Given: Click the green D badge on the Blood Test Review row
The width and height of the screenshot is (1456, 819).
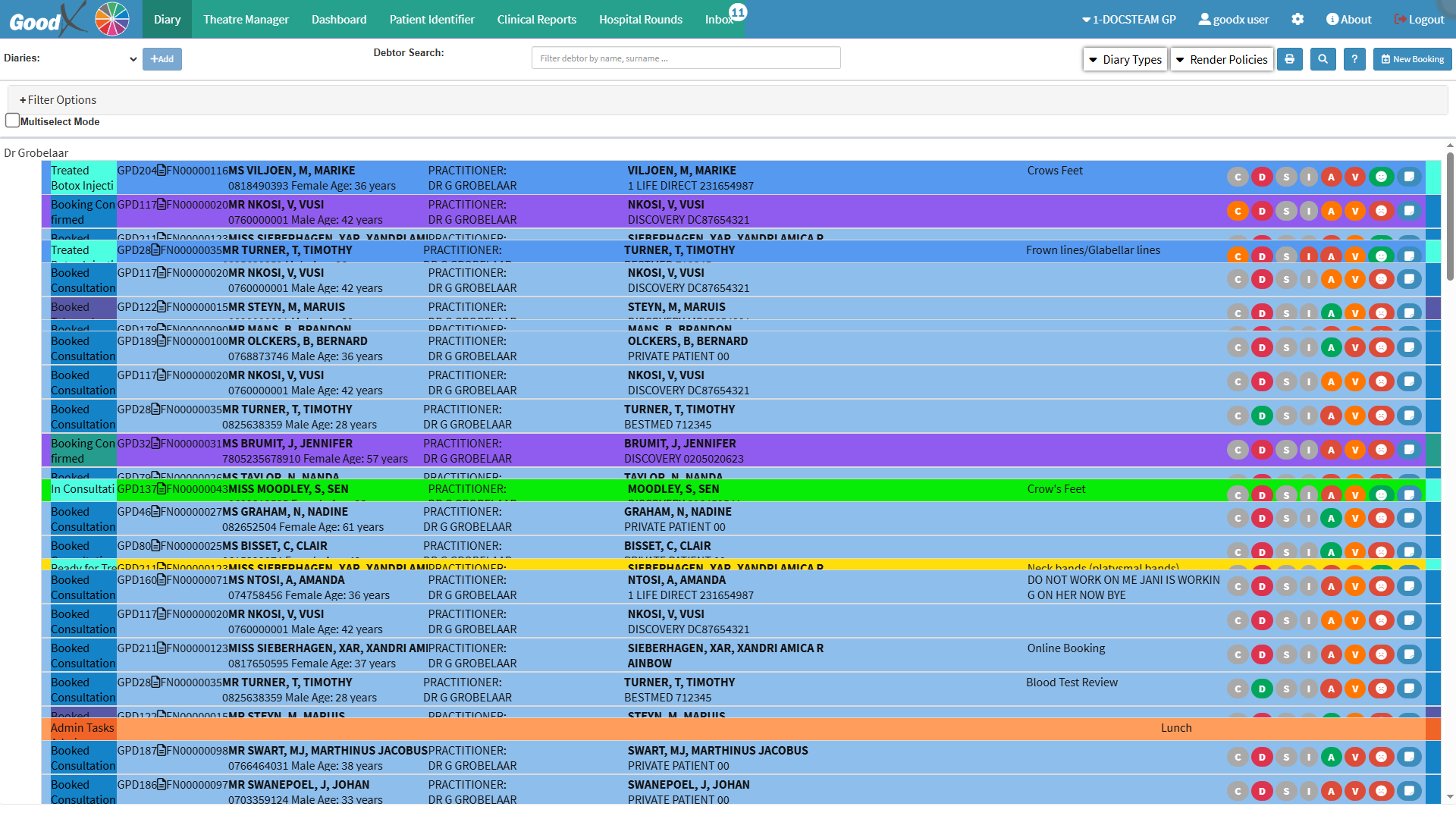Looking at the screenshot, I should coord(1262,689).
